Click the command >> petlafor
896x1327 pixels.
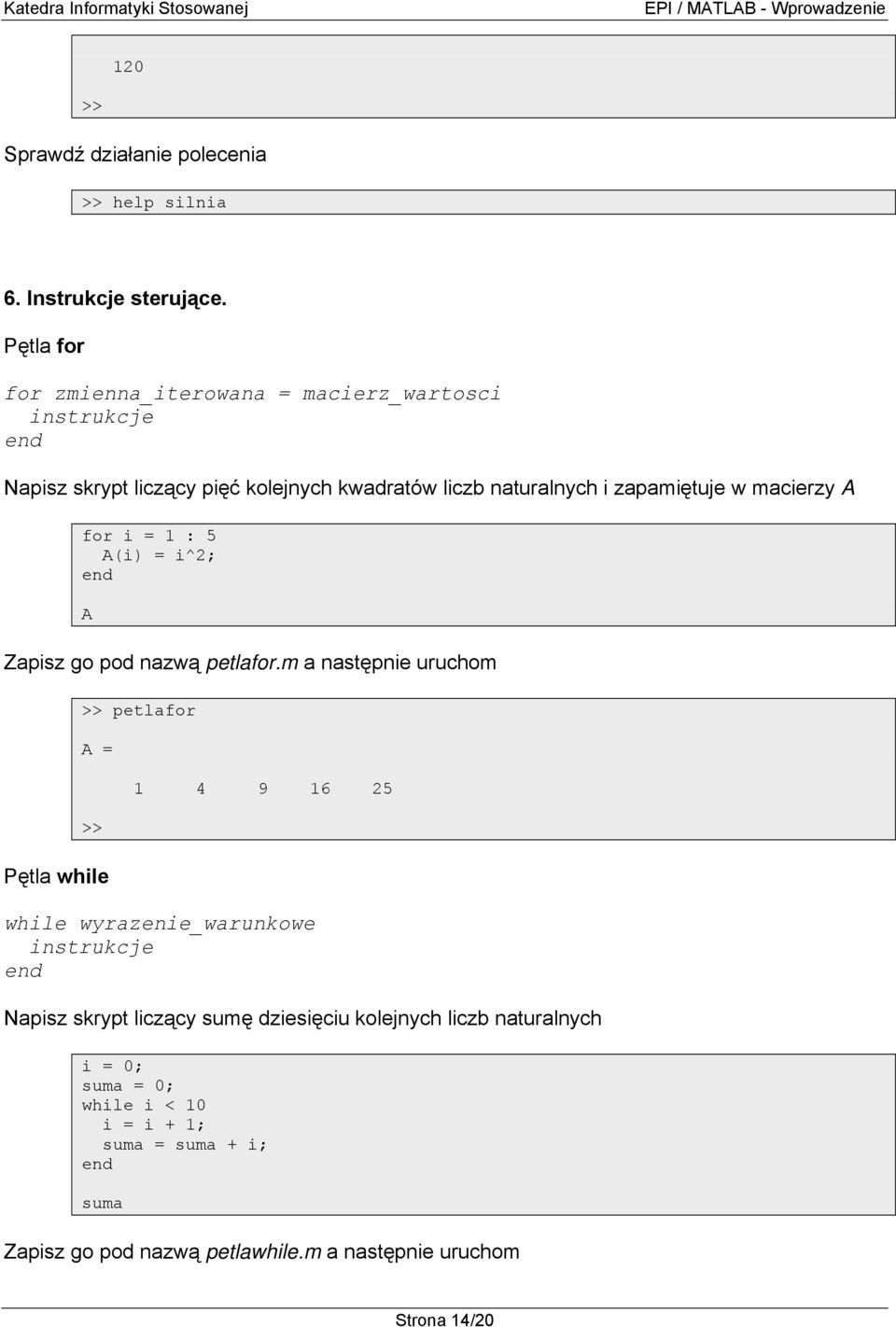click(139, 711)
